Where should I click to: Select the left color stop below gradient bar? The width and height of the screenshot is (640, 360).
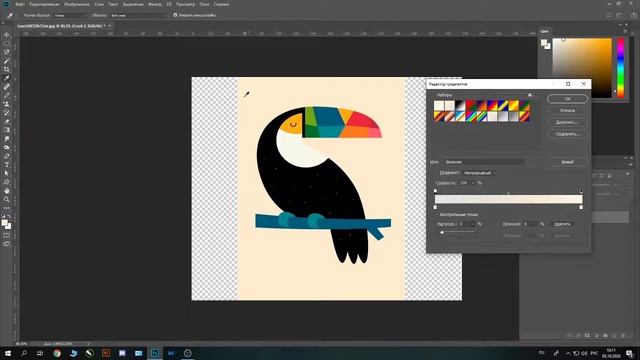(435, 207)
